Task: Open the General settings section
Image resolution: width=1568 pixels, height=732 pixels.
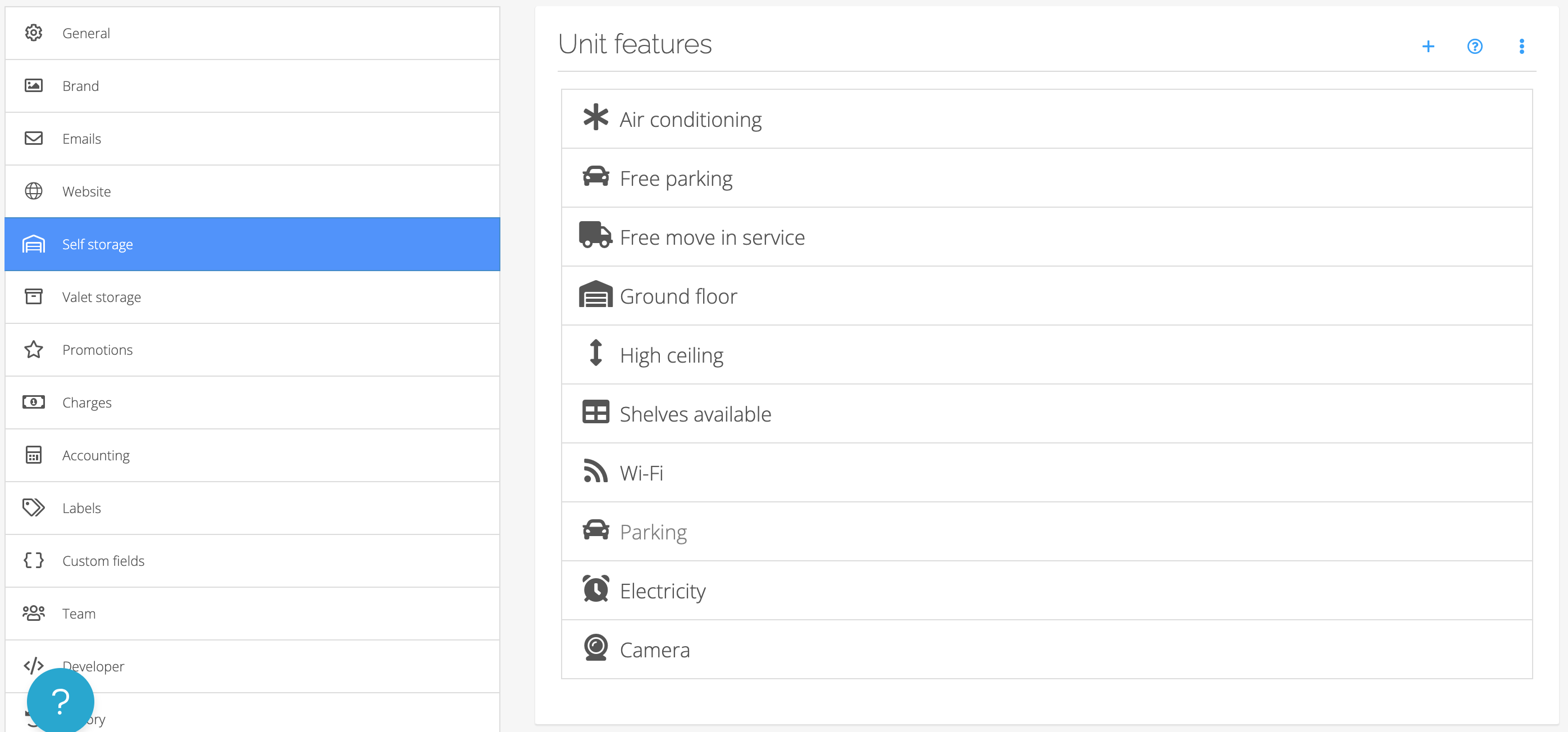Action: pos(86,34)
